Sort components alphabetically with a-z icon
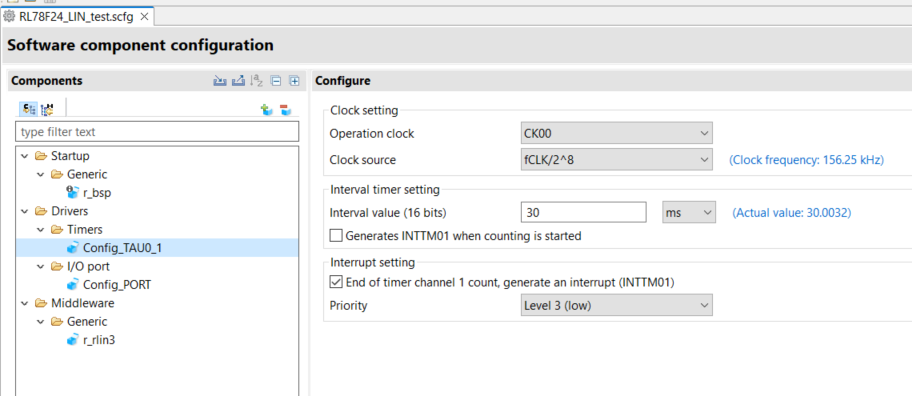The width and height of the screenshot is (912, 396). coord(256,81)
